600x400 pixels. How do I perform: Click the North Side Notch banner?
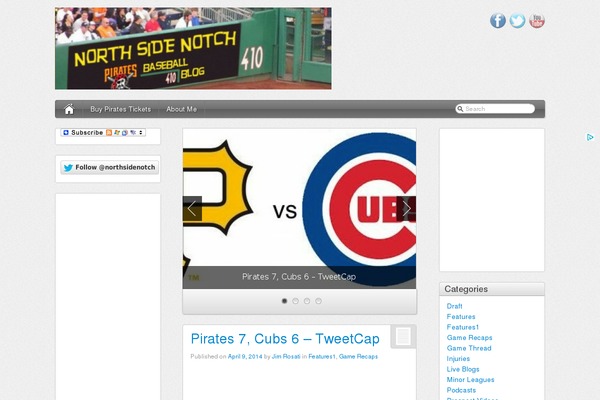pos(193,49)
